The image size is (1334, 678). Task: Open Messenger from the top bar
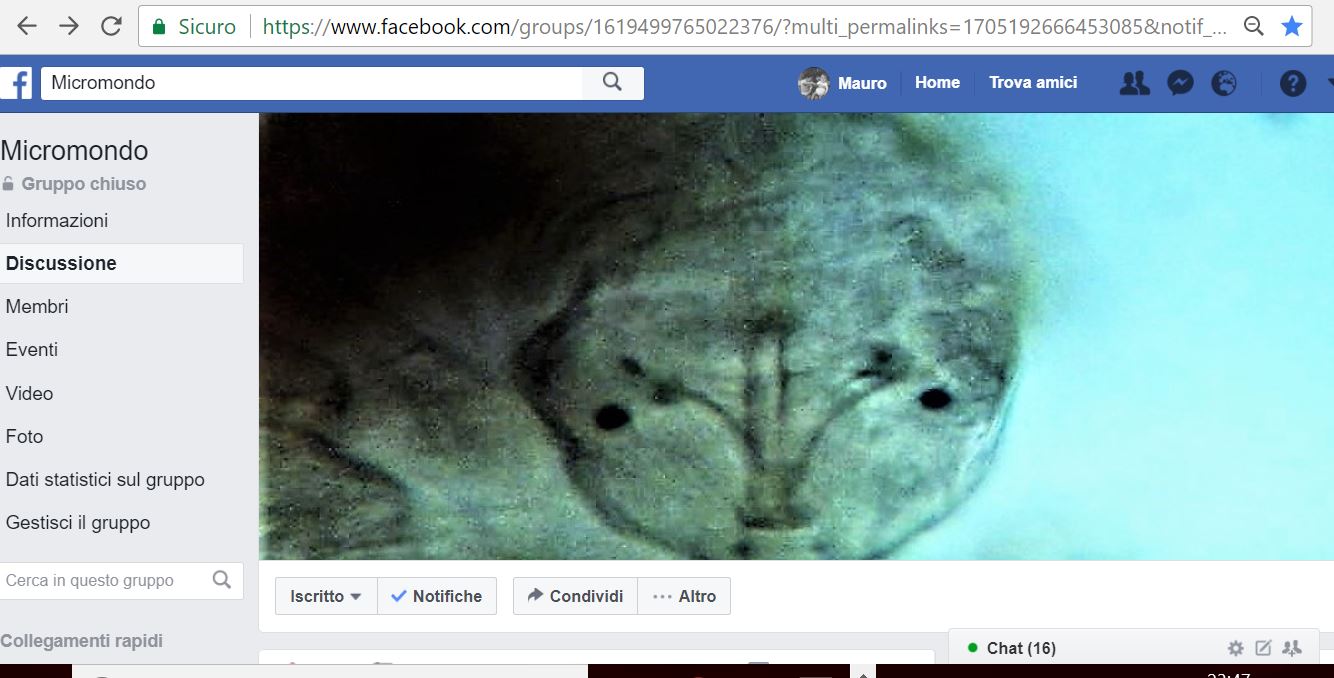[x=1180, y=83]
